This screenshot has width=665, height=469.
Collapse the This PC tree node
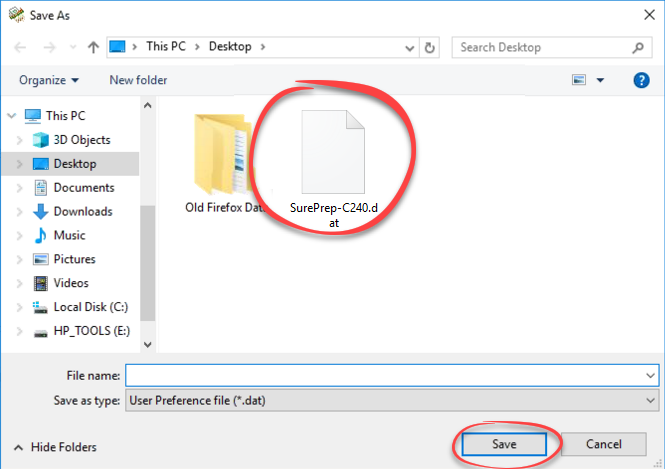coord(12,115)
